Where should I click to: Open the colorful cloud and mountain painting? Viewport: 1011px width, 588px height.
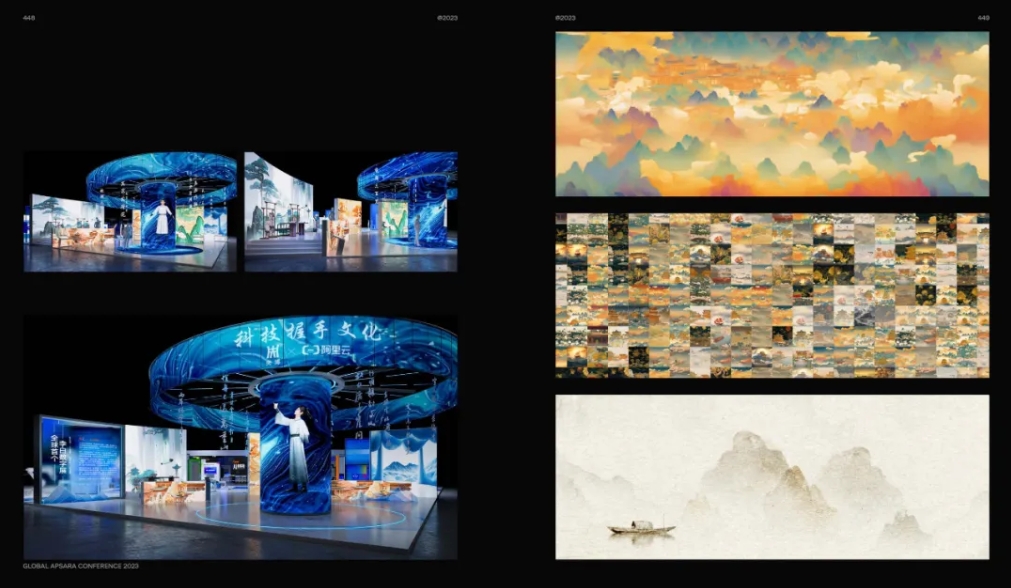[772, 114]
